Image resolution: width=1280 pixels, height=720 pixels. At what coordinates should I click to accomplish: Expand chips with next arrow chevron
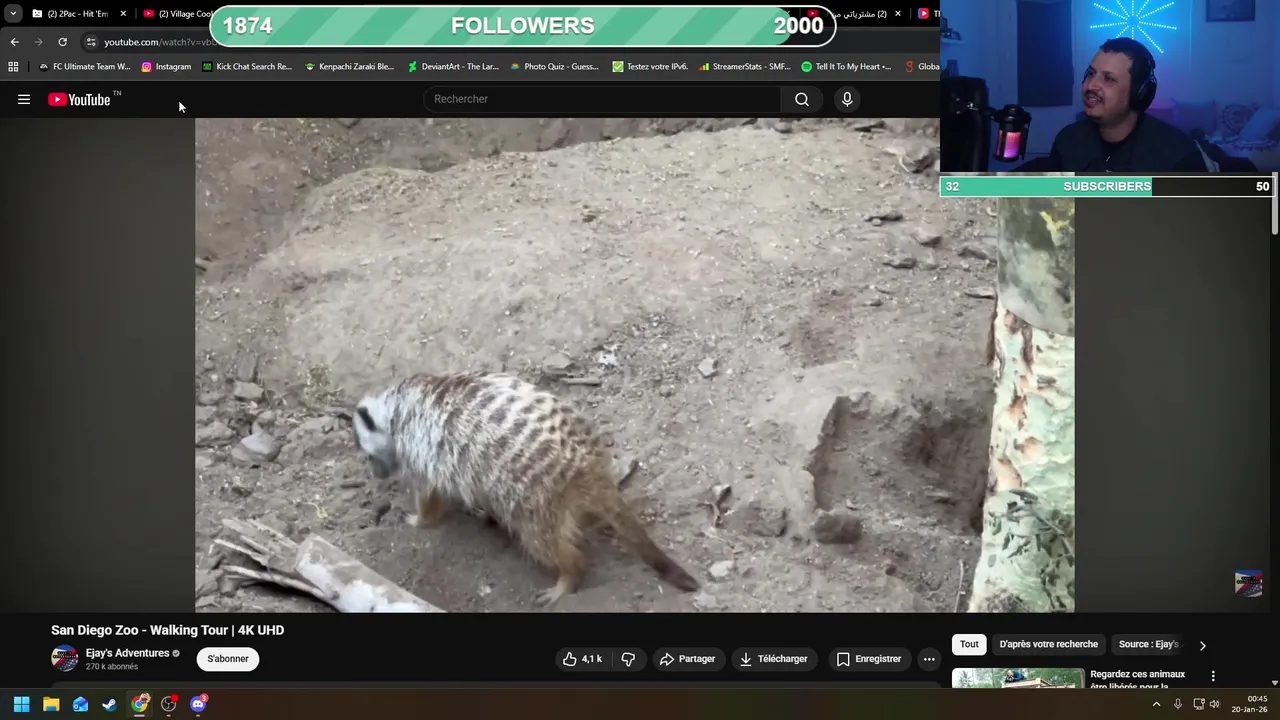pyautogui.click(x=1202, y=645)
